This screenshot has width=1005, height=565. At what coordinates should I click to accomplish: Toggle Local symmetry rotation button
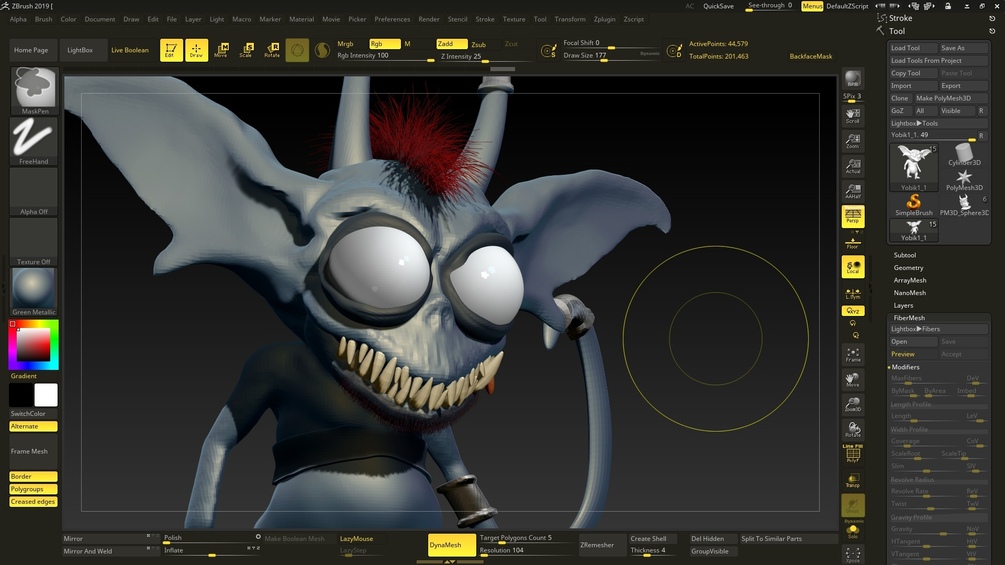(x=853, y=267)
